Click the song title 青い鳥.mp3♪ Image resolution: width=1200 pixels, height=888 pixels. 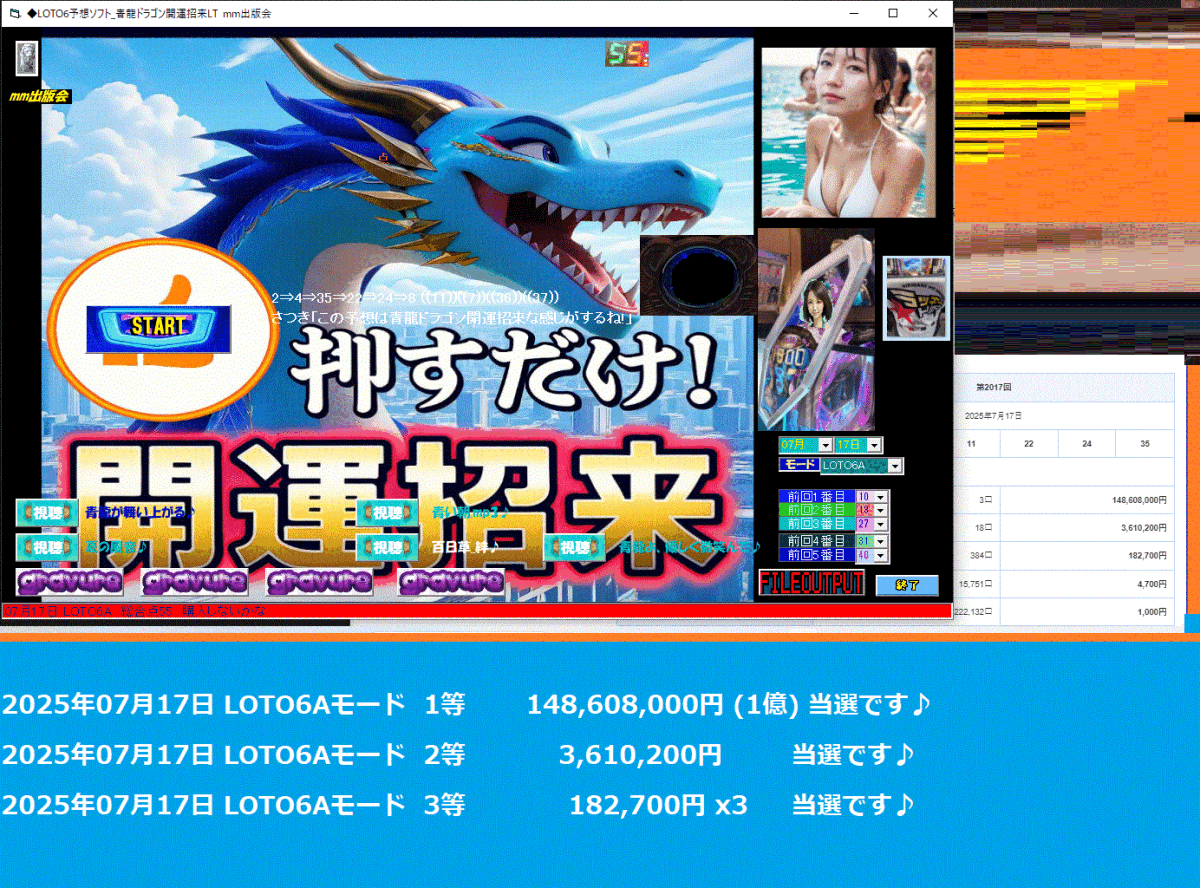point(470,512)
